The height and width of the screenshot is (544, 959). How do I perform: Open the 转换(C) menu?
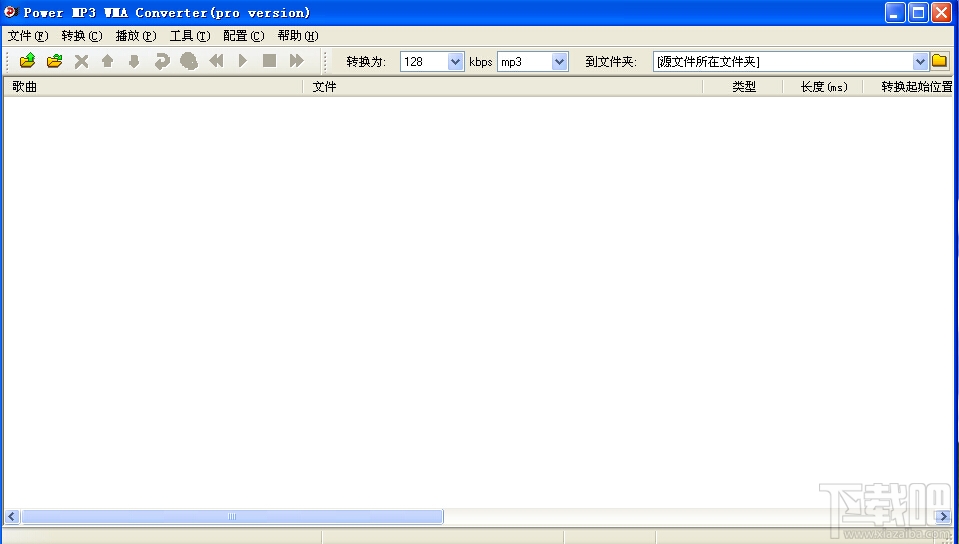click(82, 35)
